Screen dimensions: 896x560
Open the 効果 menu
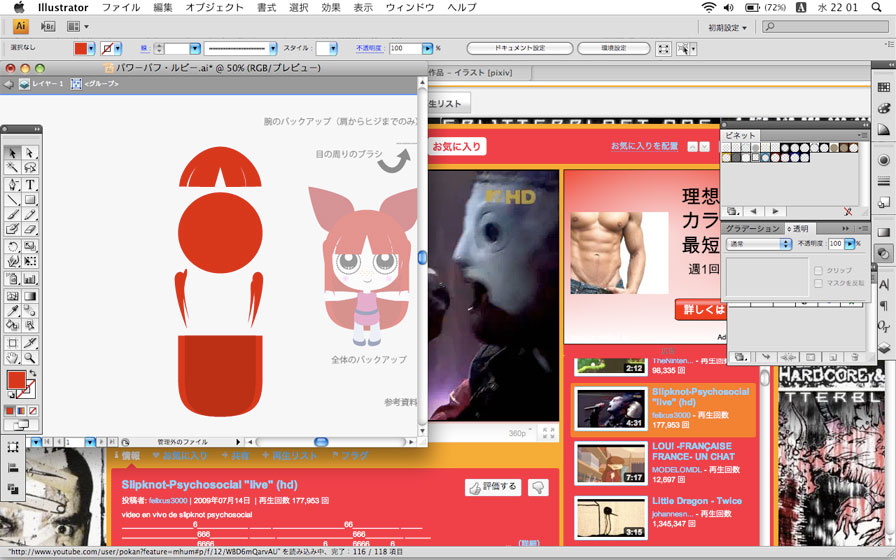[x=331, y=7]
